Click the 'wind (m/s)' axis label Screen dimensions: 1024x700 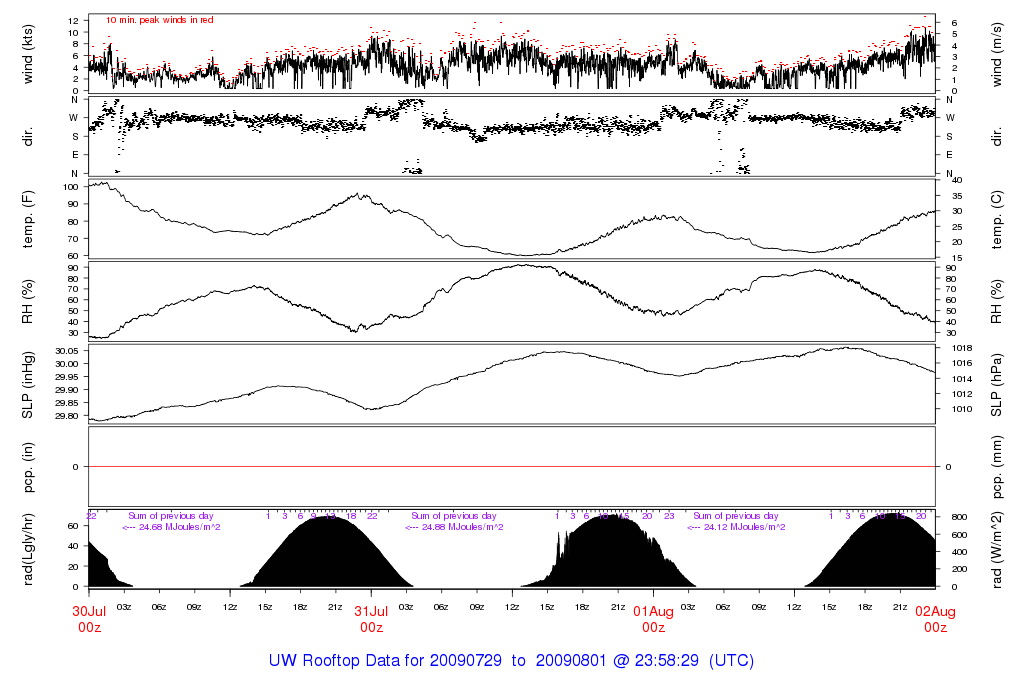996,52
